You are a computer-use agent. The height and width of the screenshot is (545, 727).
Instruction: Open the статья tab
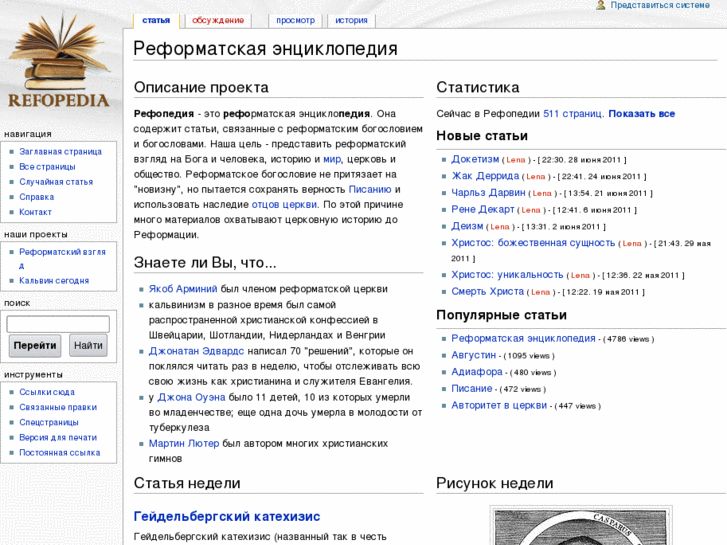(156, 20)
